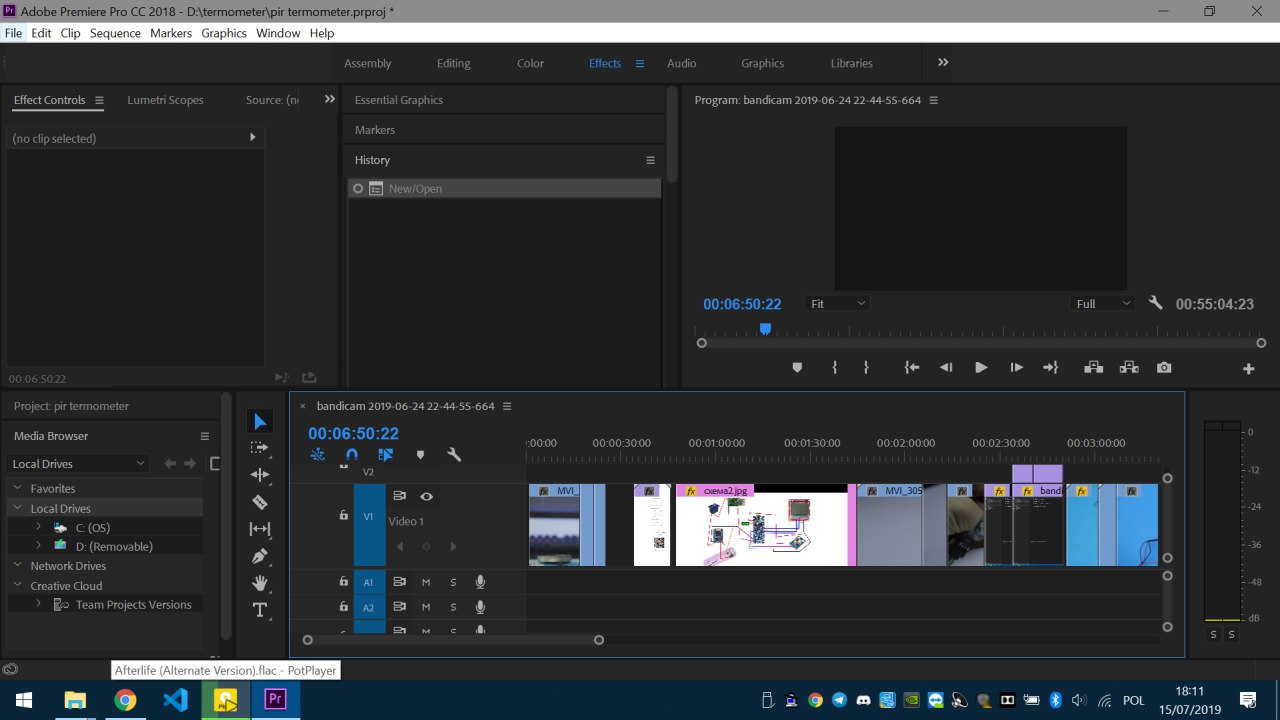Click timeline horizontal zoom scrollbar
Screen dimensions: 1280x720
pyautogui.click(x=453, y=640)
